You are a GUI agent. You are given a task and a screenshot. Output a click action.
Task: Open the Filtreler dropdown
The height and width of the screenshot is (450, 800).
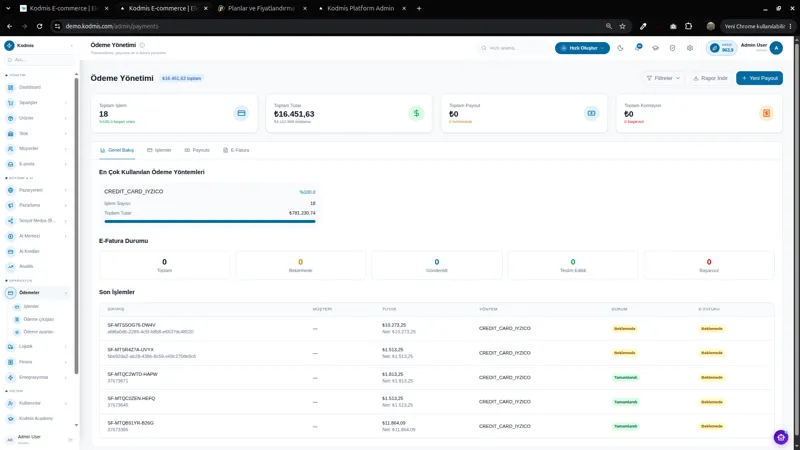click(x=663, y=78)
